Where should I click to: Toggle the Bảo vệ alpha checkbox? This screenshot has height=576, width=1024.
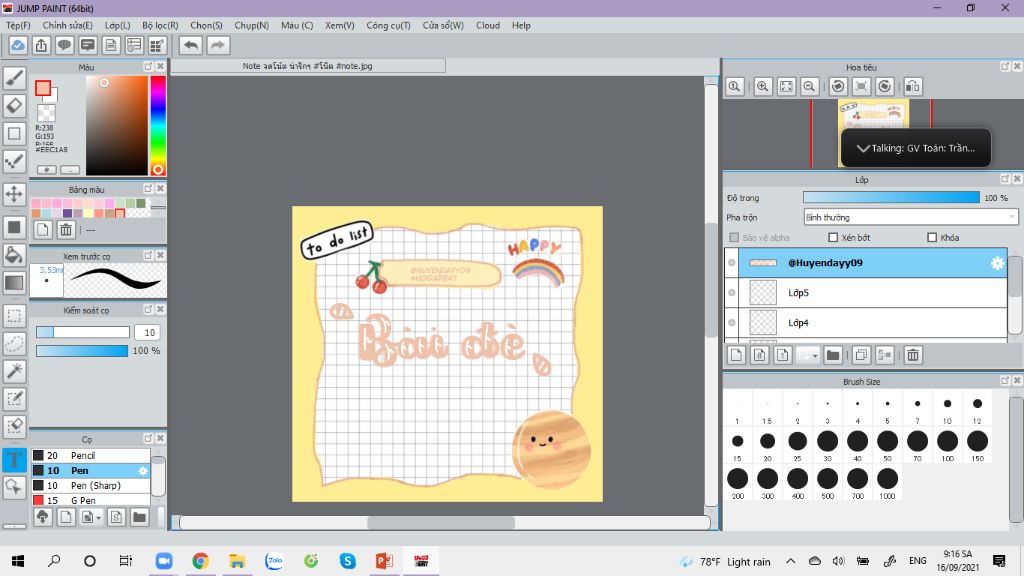click(x=734, y=238)
